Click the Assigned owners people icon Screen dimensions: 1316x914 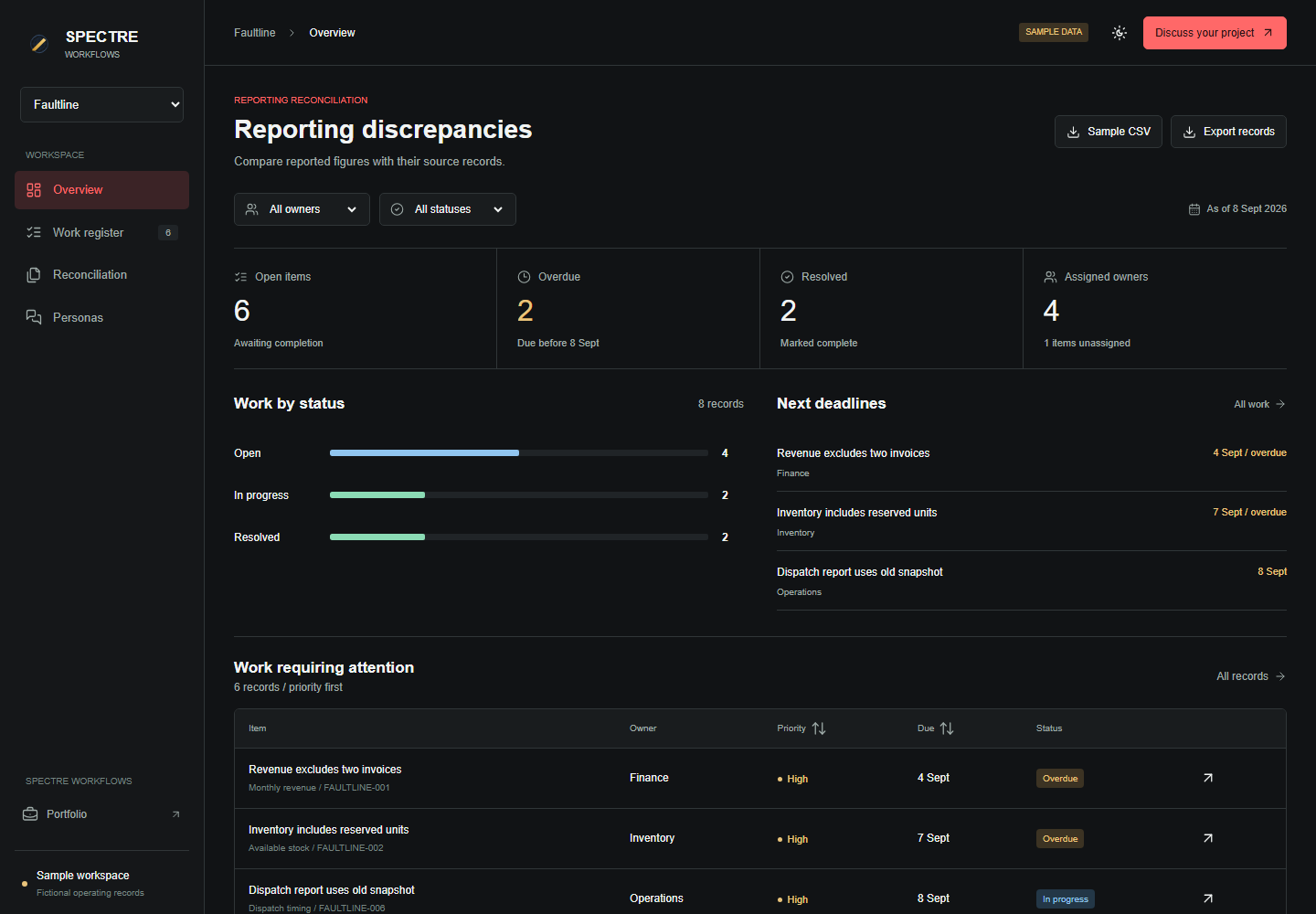coord(1051,277)
